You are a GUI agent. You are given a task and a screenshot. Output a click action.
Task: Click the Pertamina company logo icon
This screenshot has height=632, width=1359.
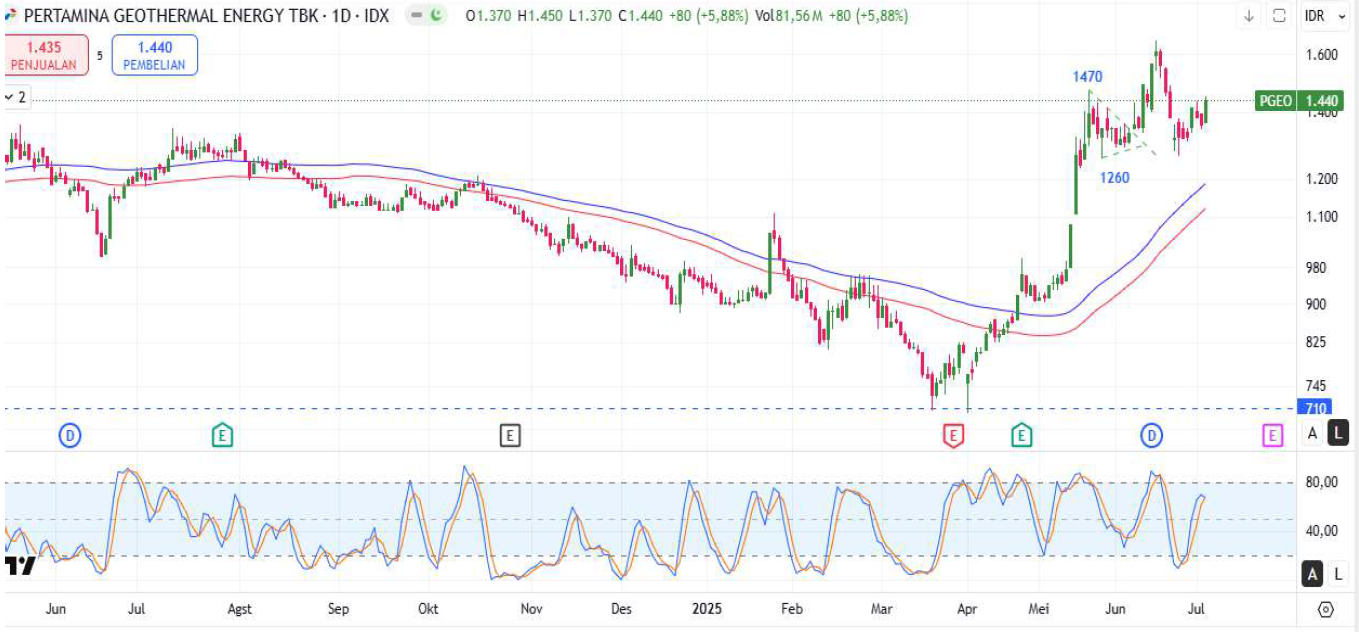(11, 16)
